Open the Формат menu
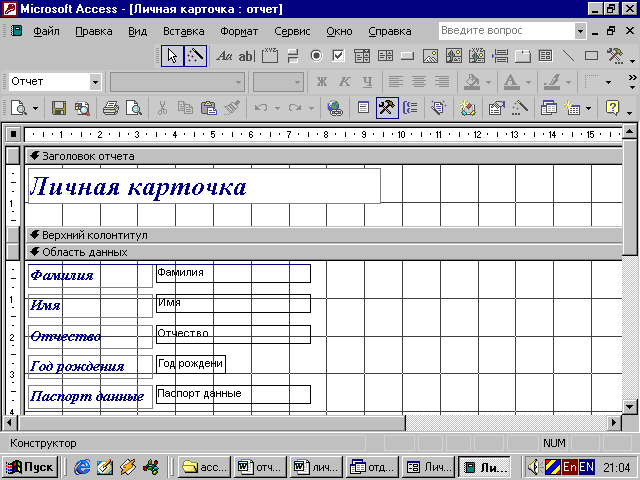 tap(239, 31)
